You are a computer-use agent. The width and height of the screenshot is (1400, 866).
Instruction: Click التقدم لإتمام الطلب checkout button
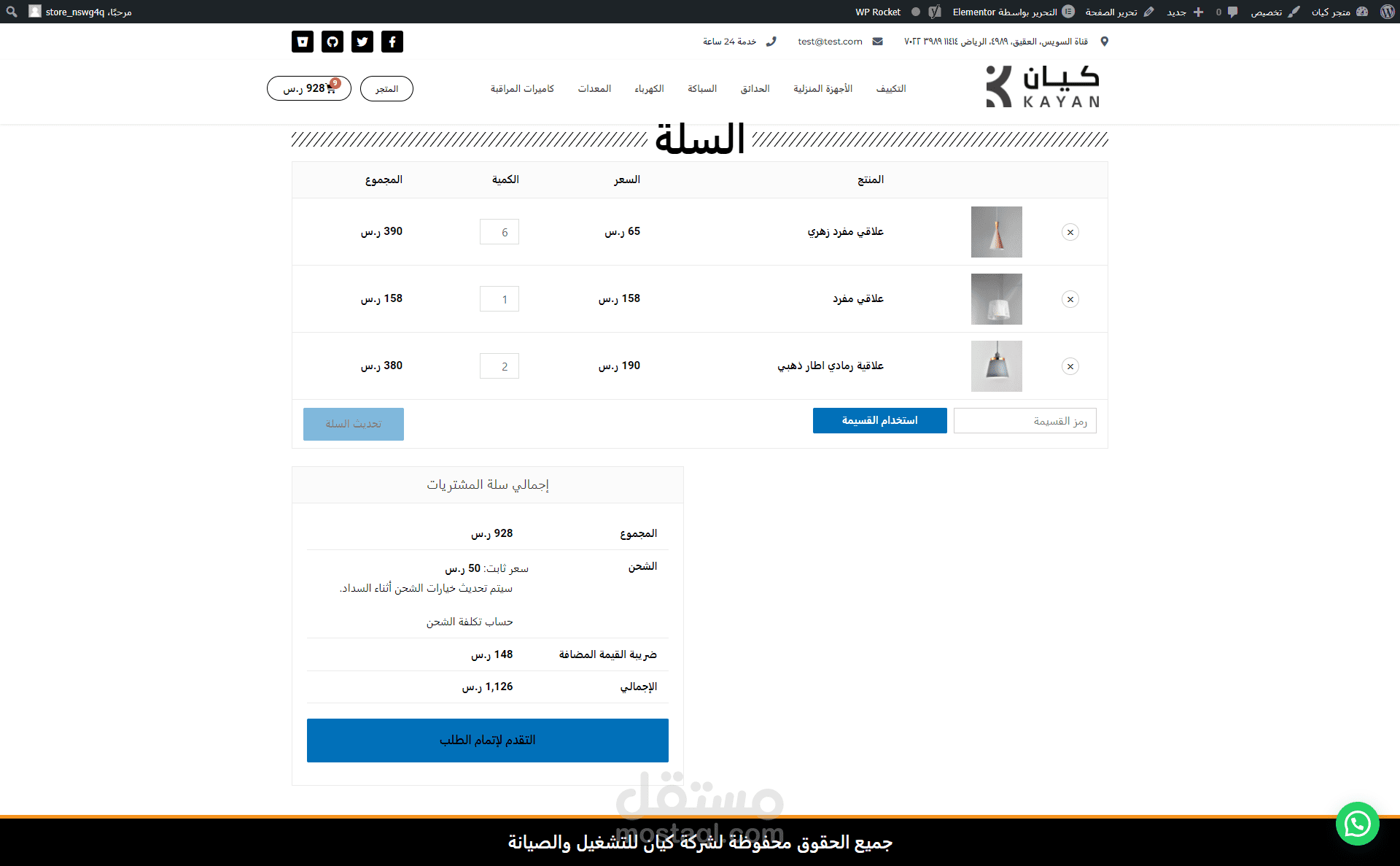[487, 740]
